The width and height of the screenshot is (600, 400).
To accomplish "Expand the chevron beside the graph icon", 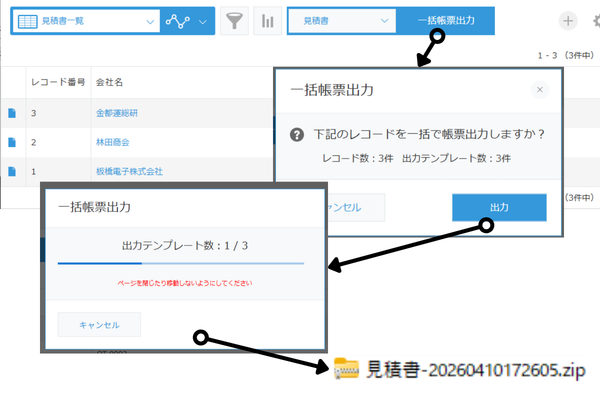I will point(204,21).
